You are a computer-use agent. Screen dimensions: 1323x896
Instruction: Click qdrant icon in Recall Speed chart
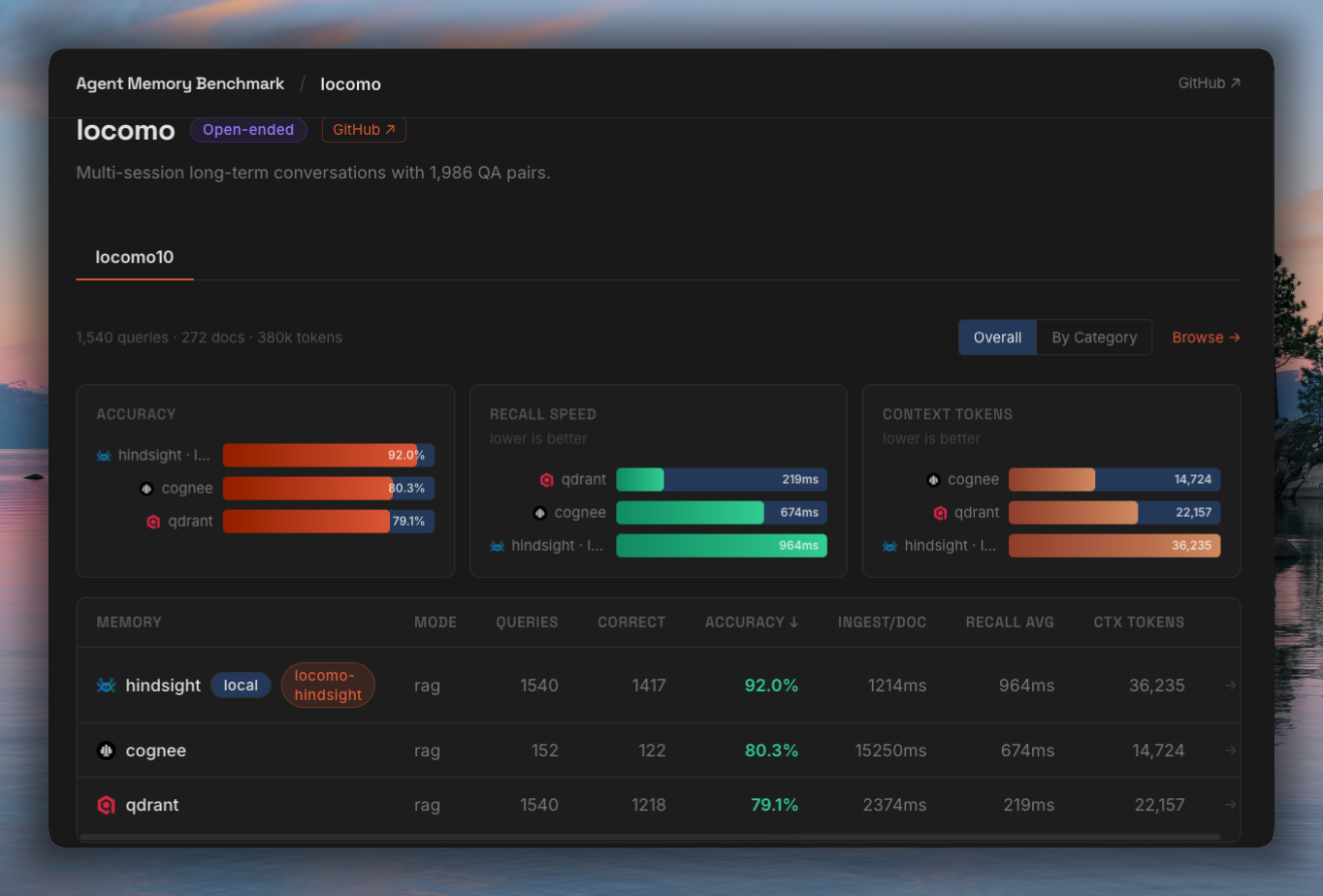(x=547, y=480)
